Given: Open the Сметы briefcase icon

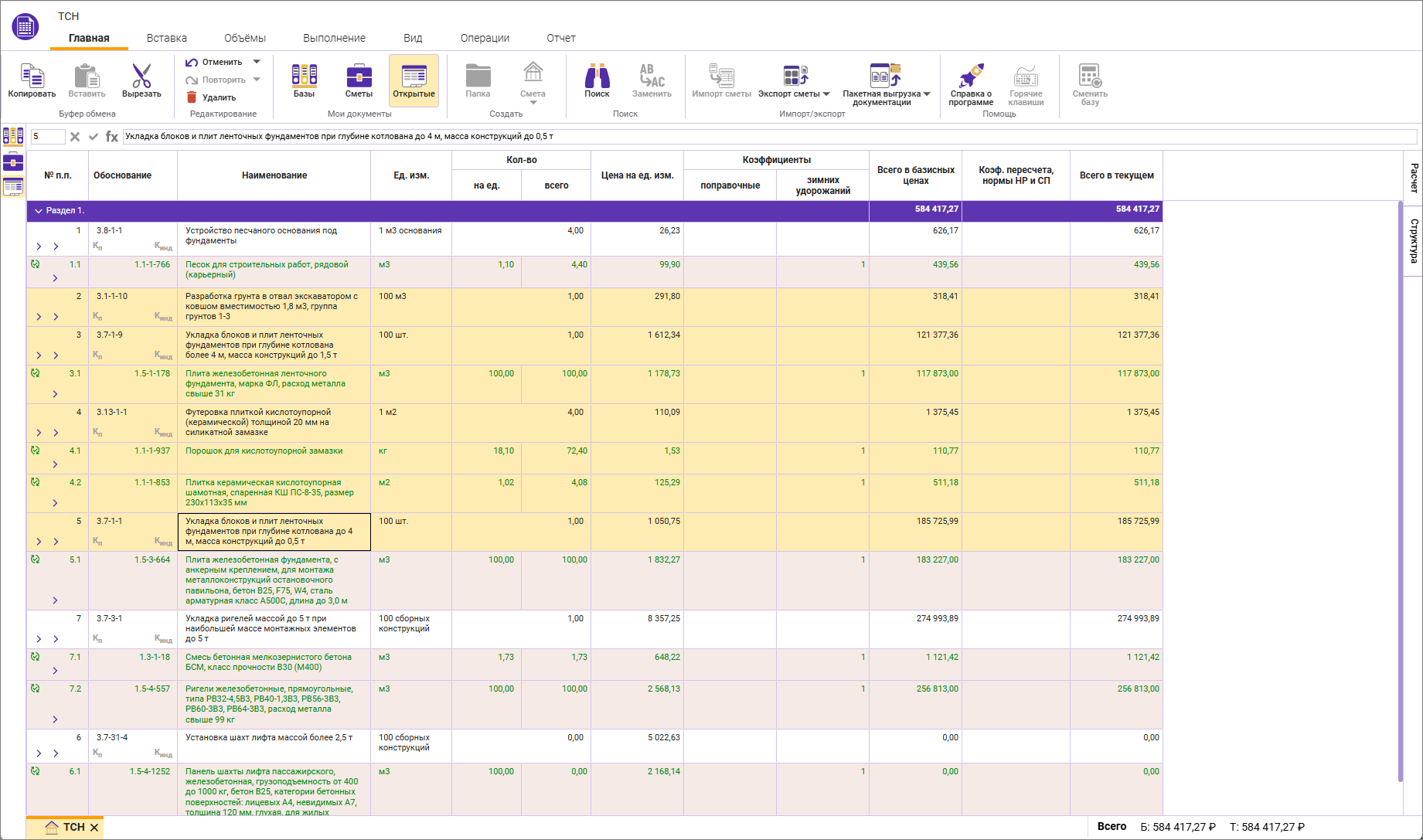Looking at the screenshot, I should pyautogui.click(x=359, y=76).
